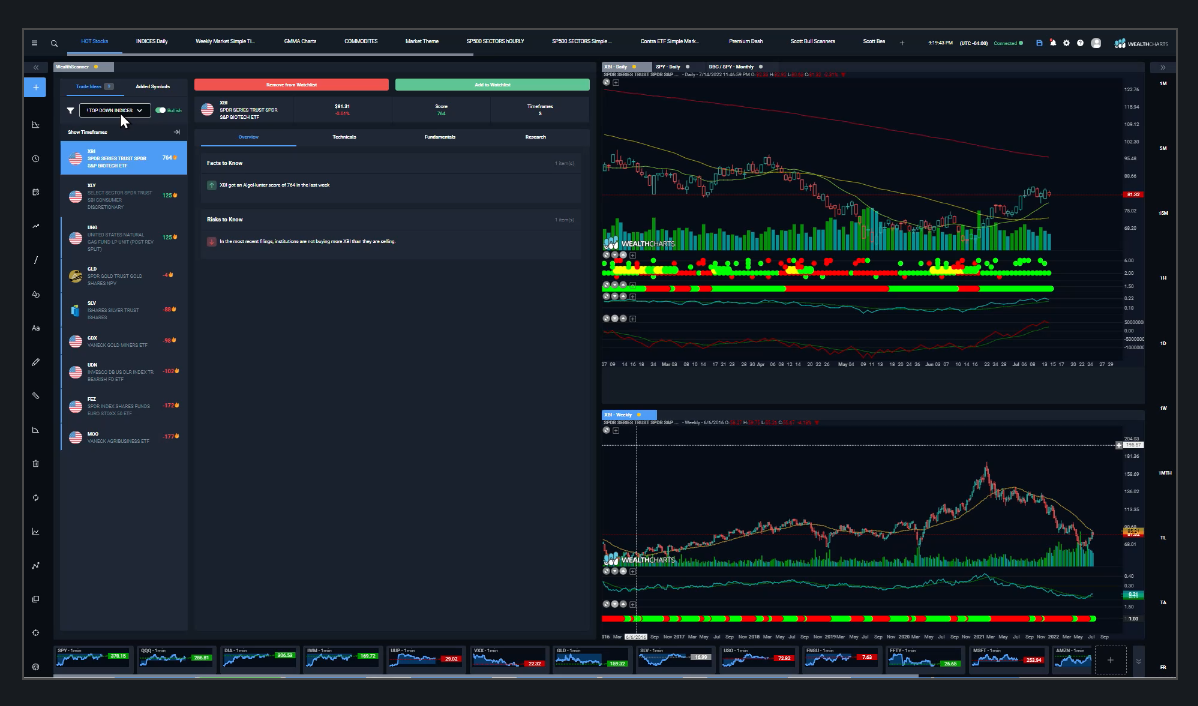
Task: Click horizontal scrollbar under workspace tabs
Action: click(x=270, y=54)
